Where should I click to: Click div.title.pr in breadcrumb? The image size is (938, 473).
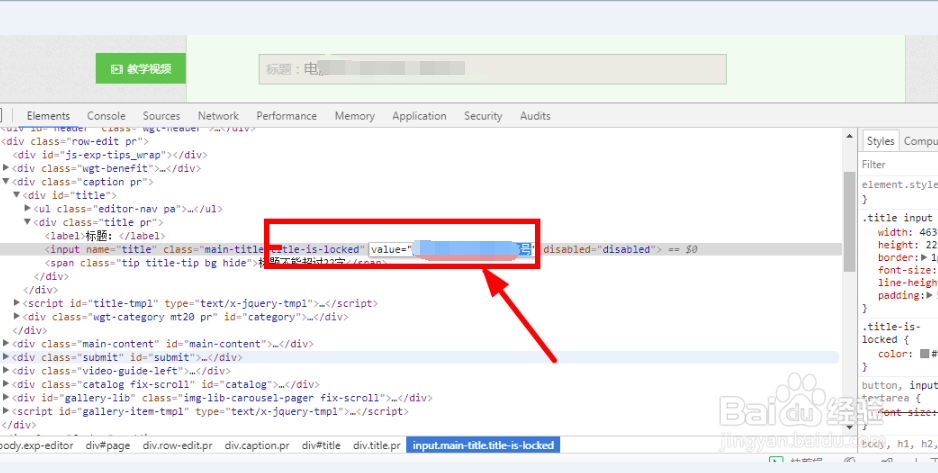coord(377,445)
